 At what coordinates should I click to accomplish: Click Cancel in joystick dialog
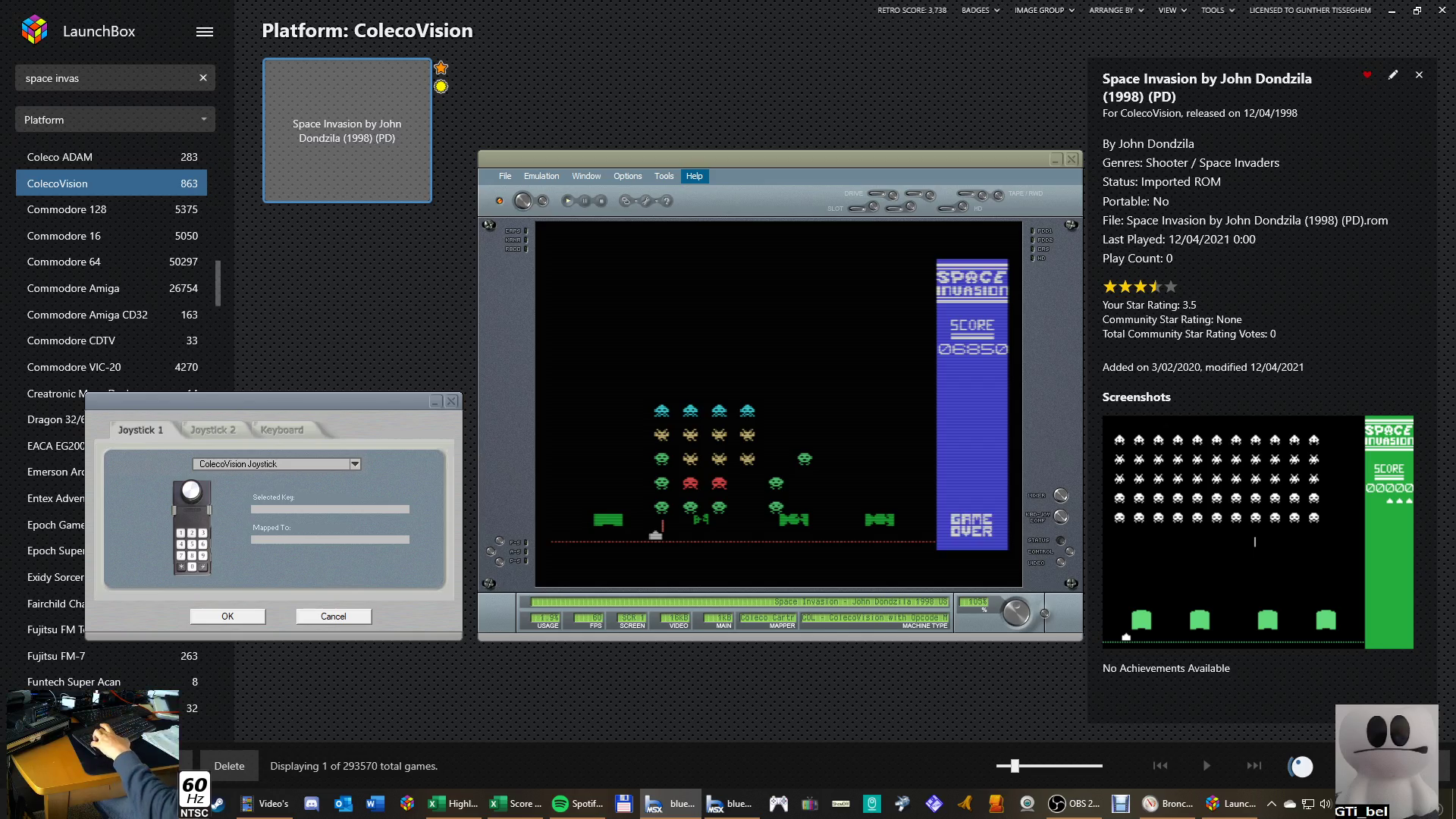(334, 617)
